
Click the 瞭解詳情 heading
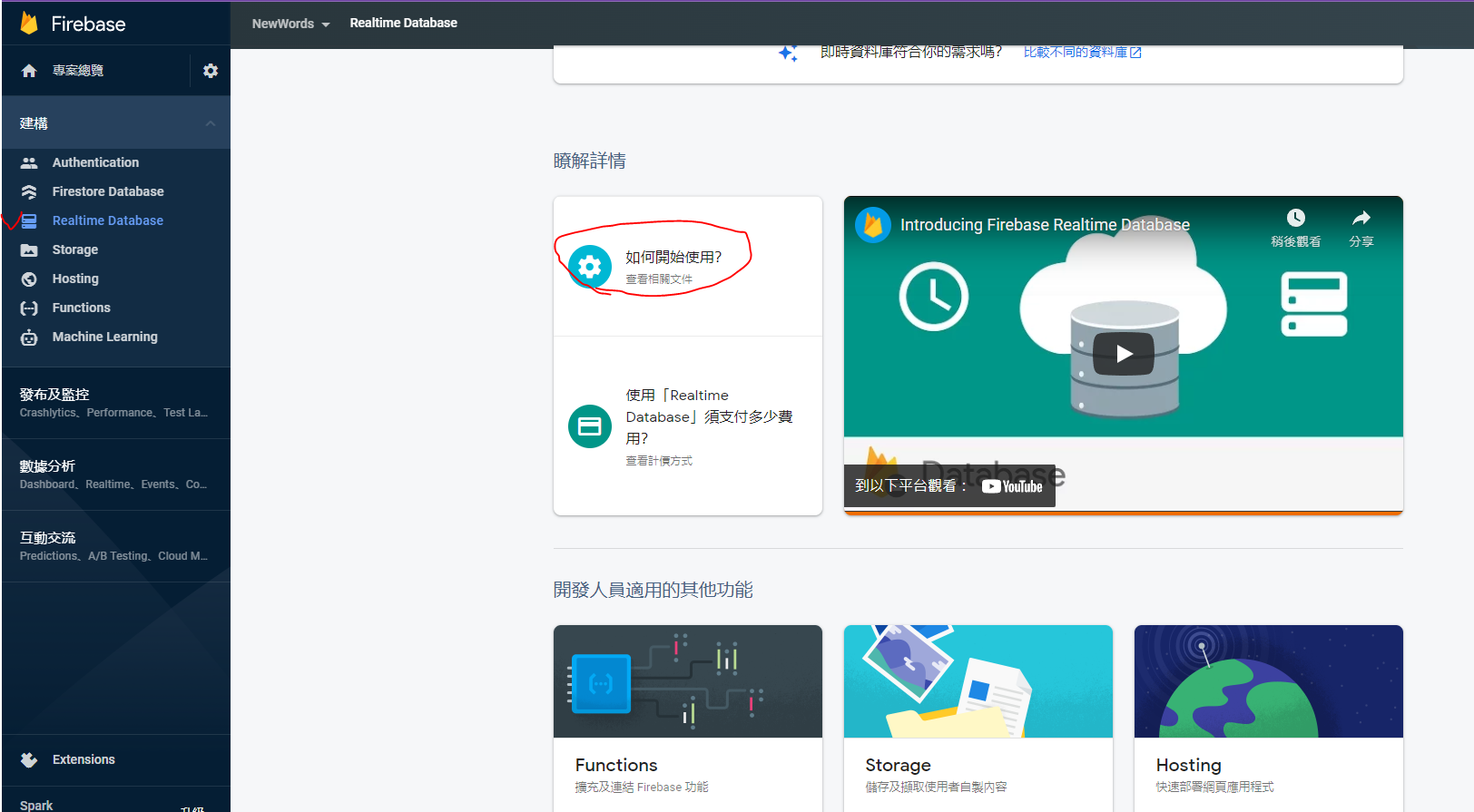(x=590, y=161)
